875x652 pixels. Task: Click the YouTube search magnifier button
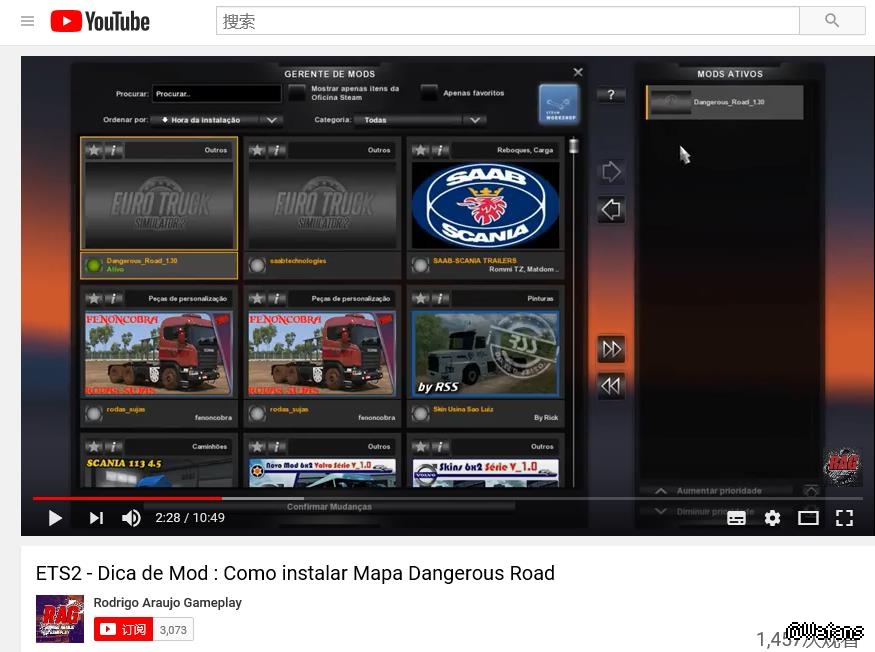pos(831,21)
